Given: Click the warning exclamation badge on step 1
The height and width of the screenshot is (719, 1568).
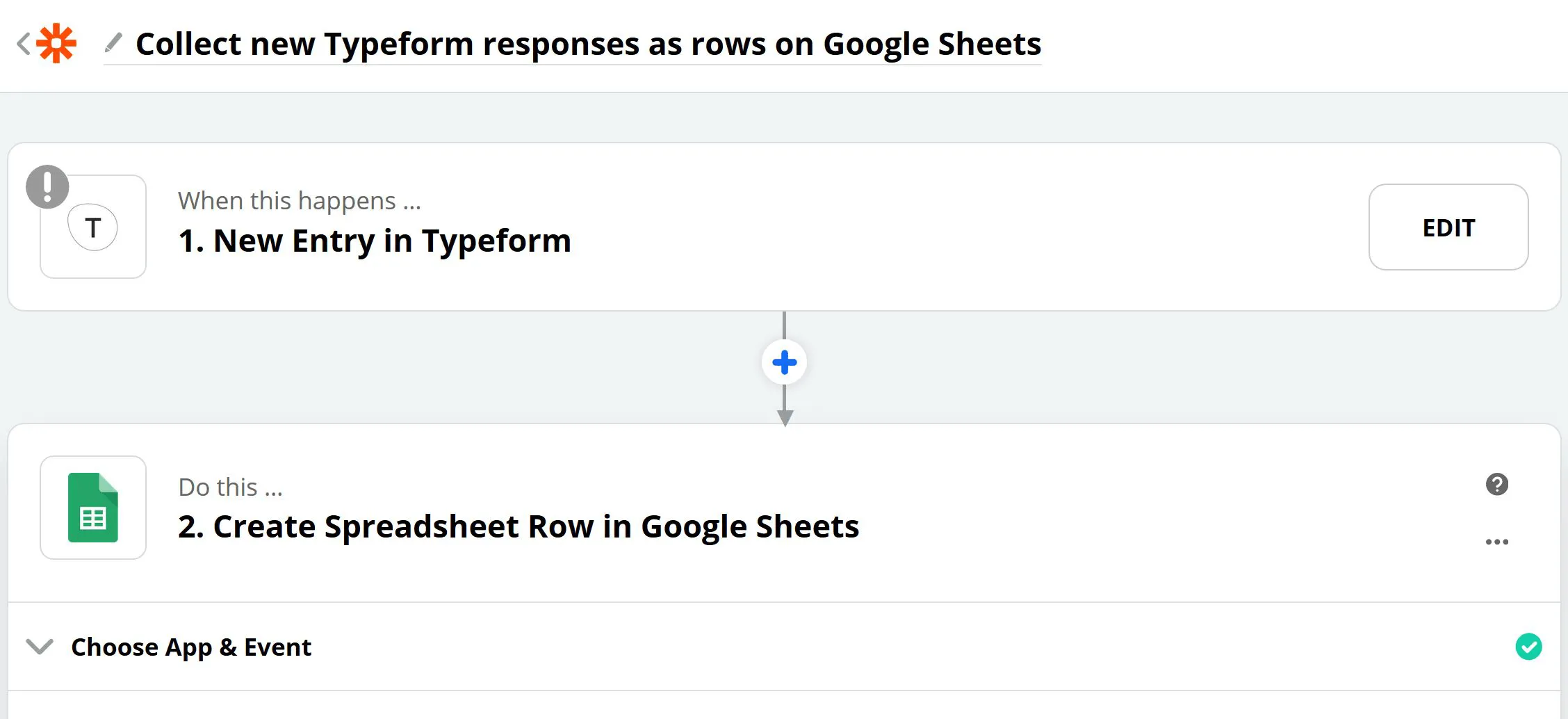Looking at the screenshot, I should (47, 186).
